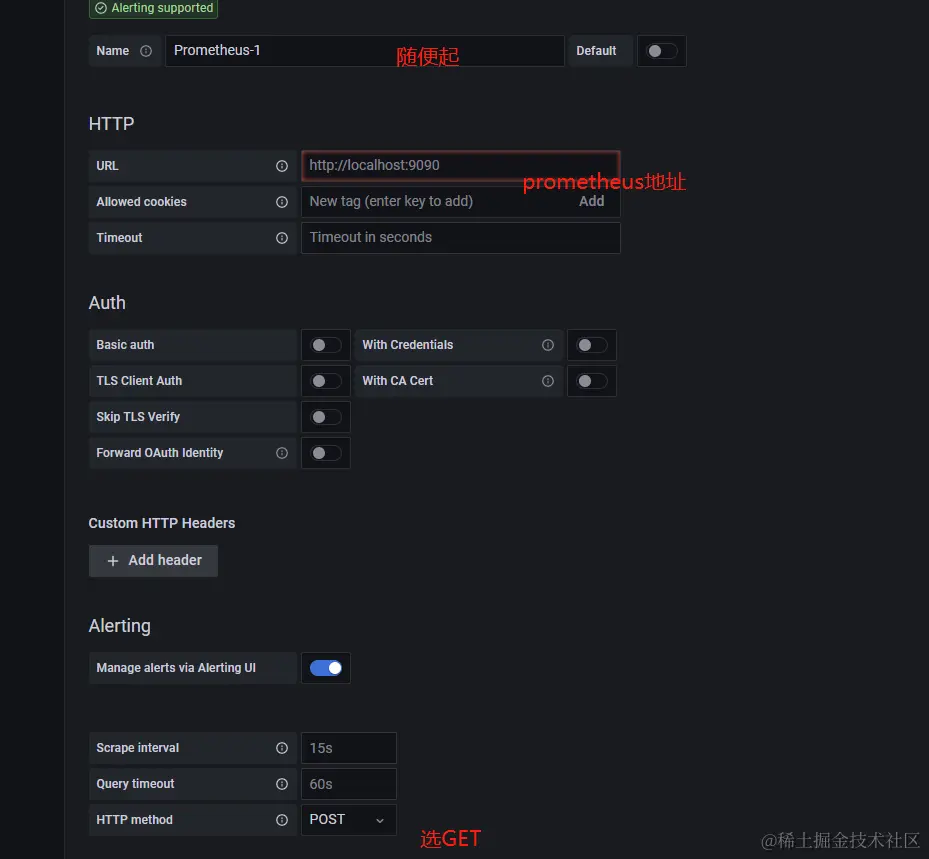Click the Allowed cookies info icon
The width and height of the screenshot is (929, 859).
point(282,202)
